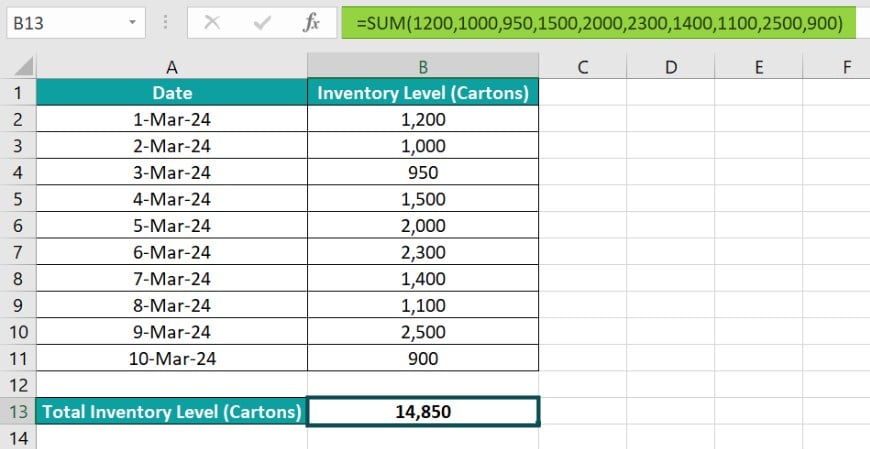The height and width of the screenshot is (449, 870).
Task: Click the value 1,200 cell
Action: point(423,119)
